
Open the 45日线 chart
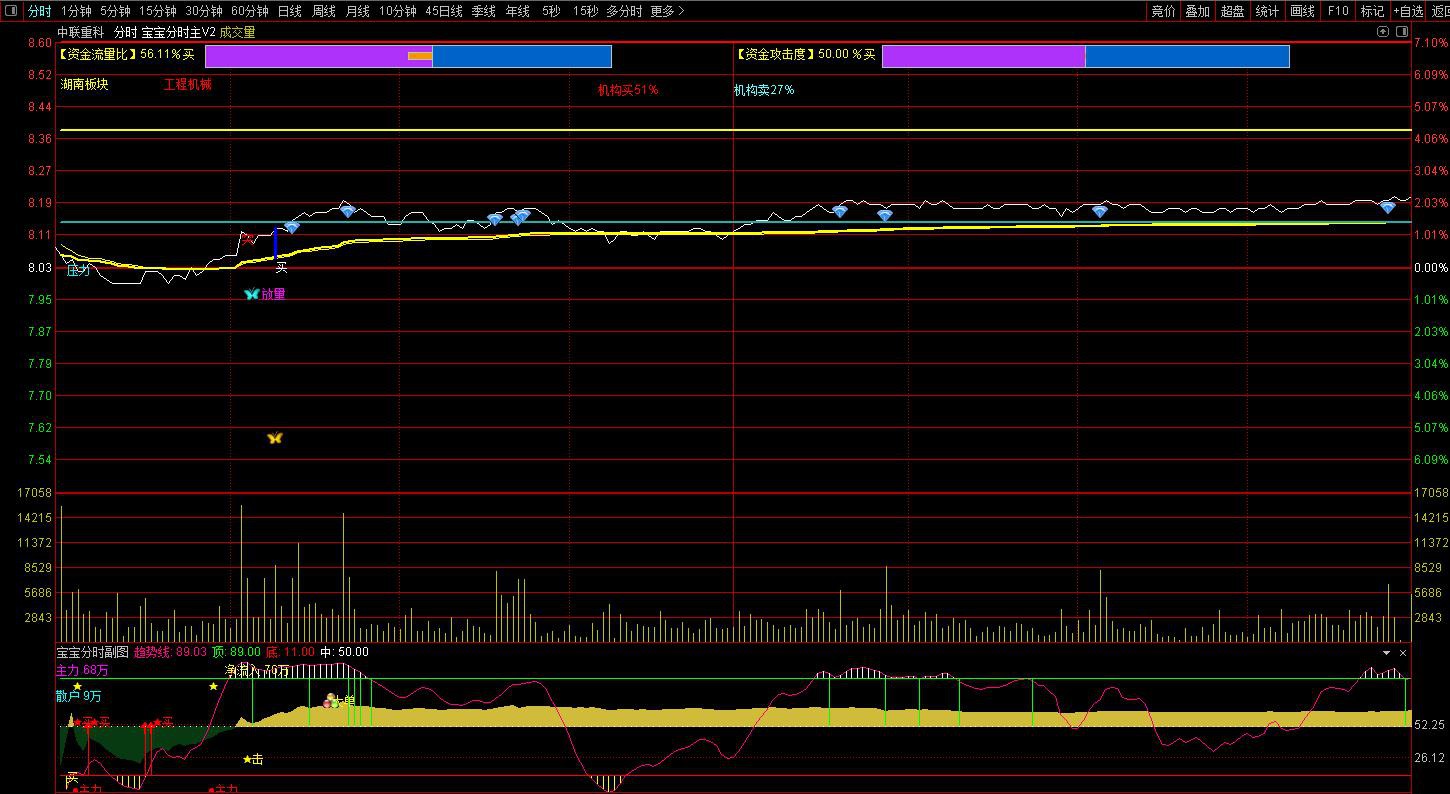tap(444, 11)
